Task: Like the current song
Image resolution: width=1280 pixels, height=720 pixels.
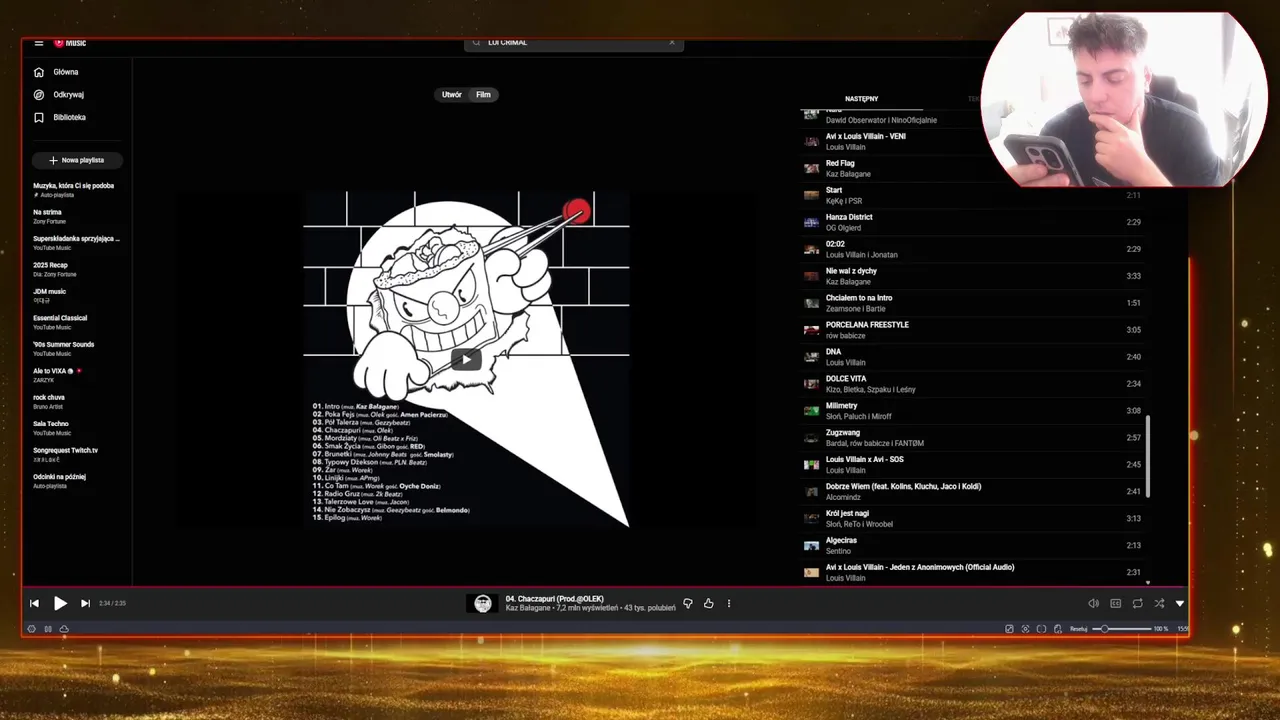Action: (x=708, y=603)
